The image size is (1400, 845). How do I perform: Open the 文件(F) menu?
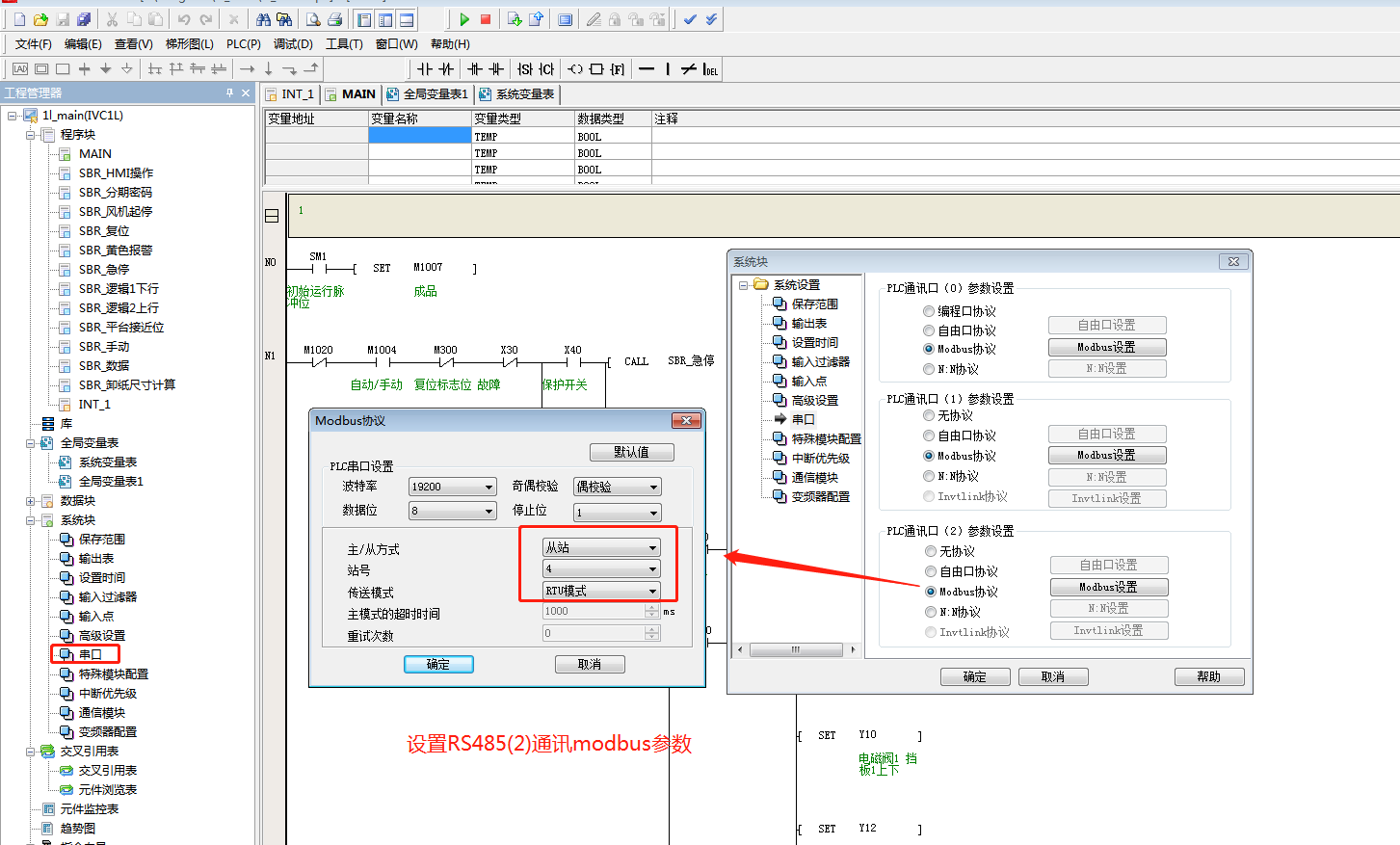(34, 44)
